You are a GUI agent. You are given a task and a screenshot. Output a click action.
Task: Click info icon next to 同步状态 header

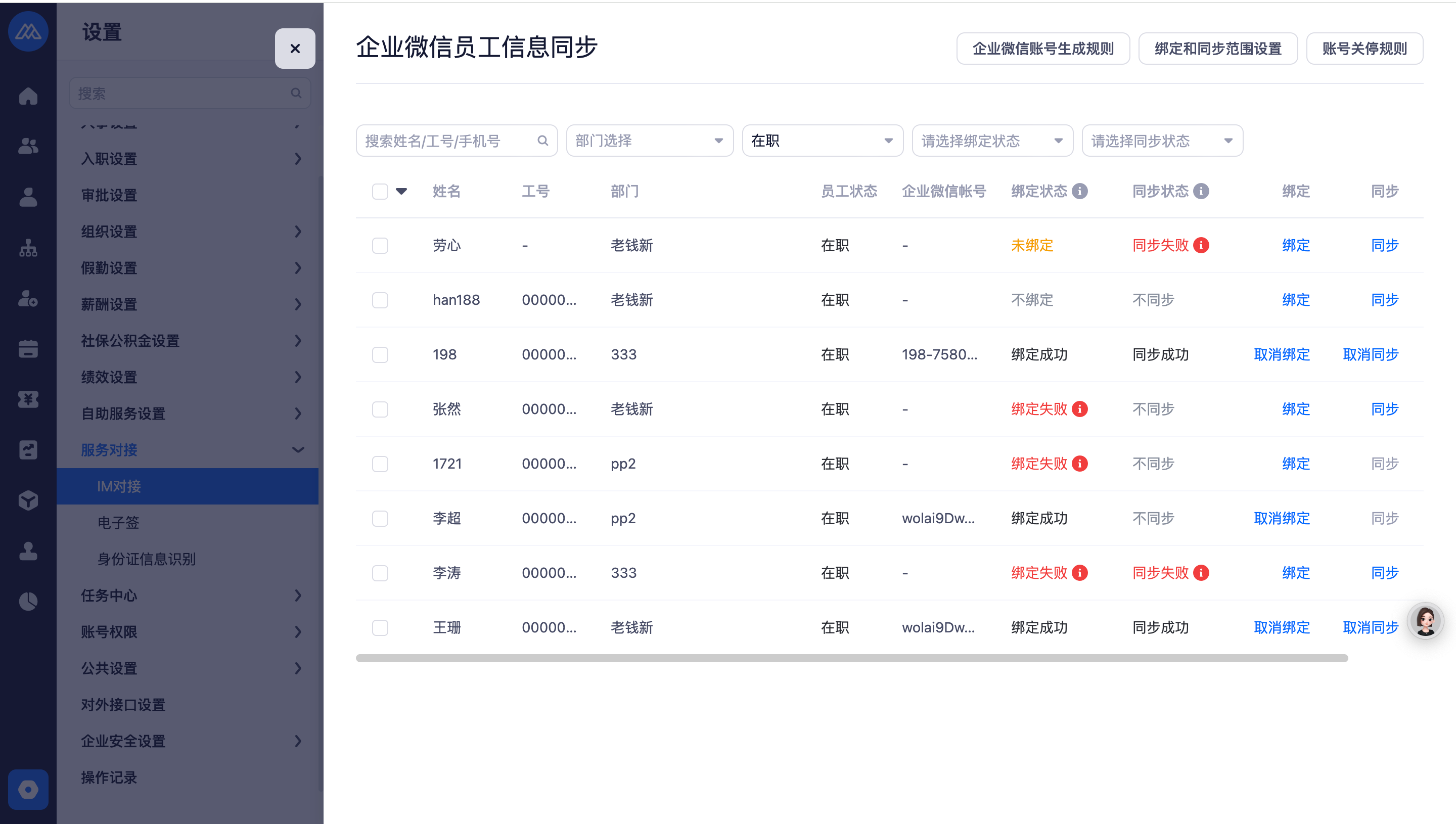pyautogui.click(x=1201, y=191)
